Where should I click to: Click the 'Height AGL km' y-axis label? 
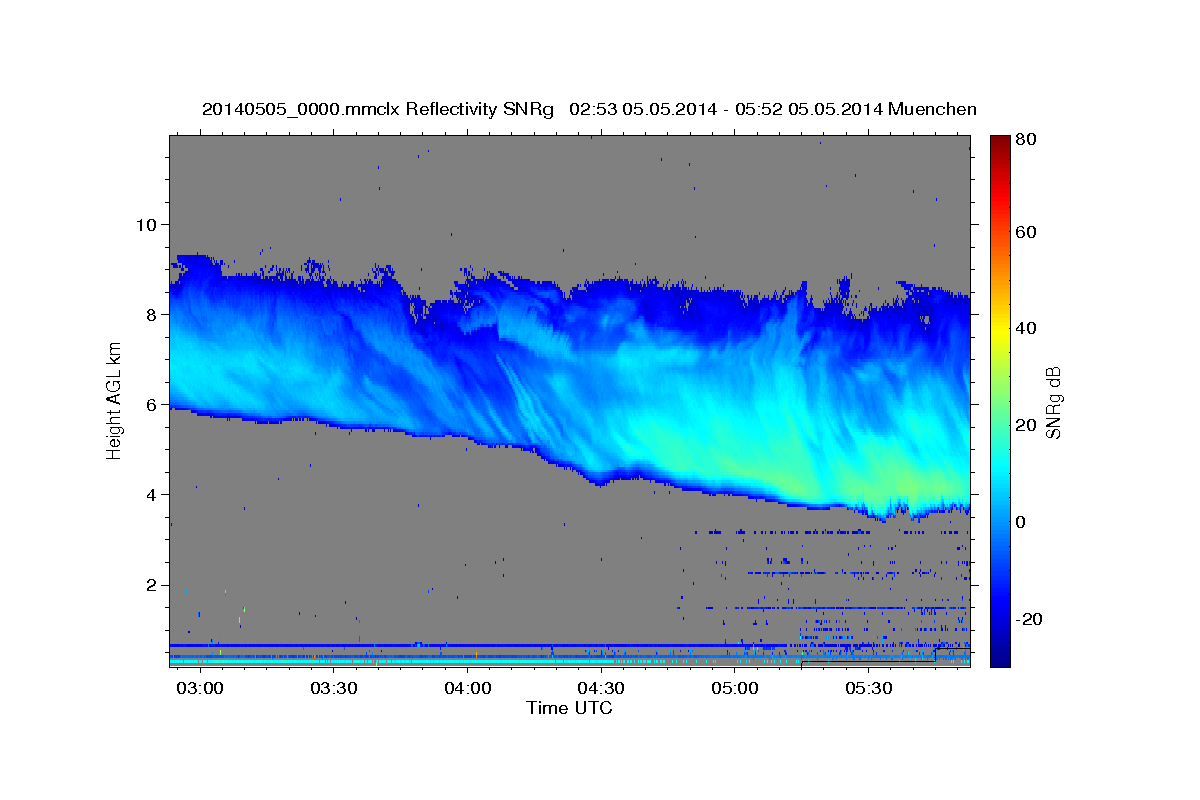[114, 401]
